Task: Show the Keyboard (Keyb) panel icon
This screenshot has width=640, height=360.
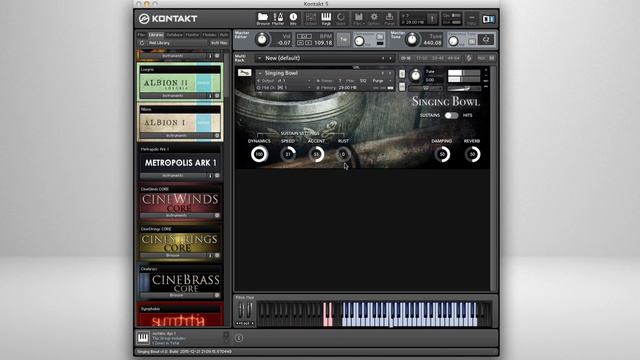Action: pos(326,18)
